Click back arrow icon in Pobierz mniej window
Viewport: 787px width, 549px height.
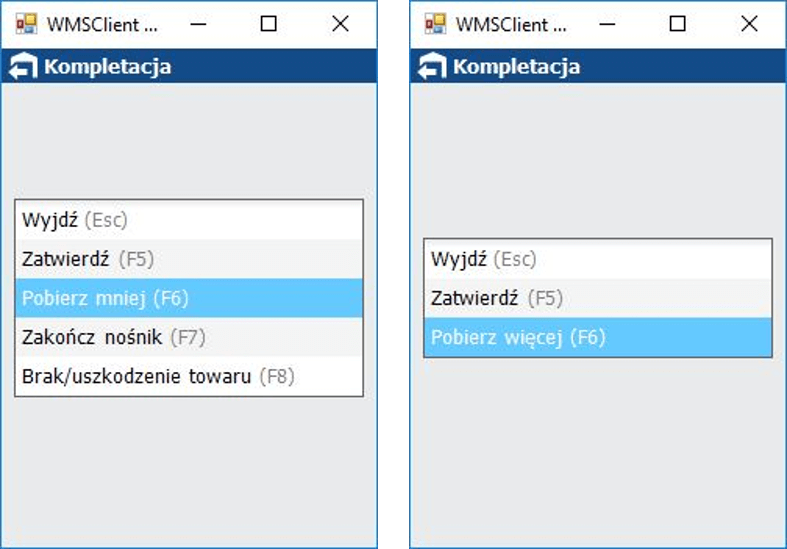pyautogui.click(x=22, y=67)
